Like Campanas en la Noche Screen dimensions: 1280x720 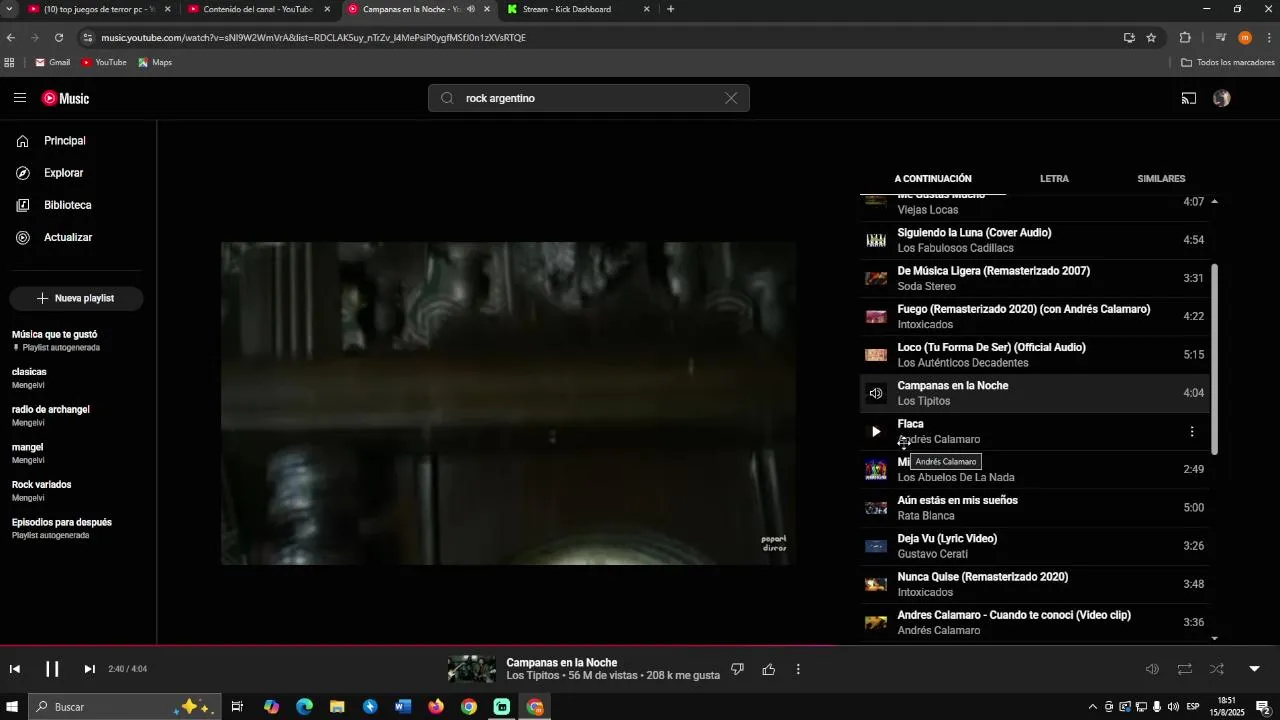[x=768, y=669]
